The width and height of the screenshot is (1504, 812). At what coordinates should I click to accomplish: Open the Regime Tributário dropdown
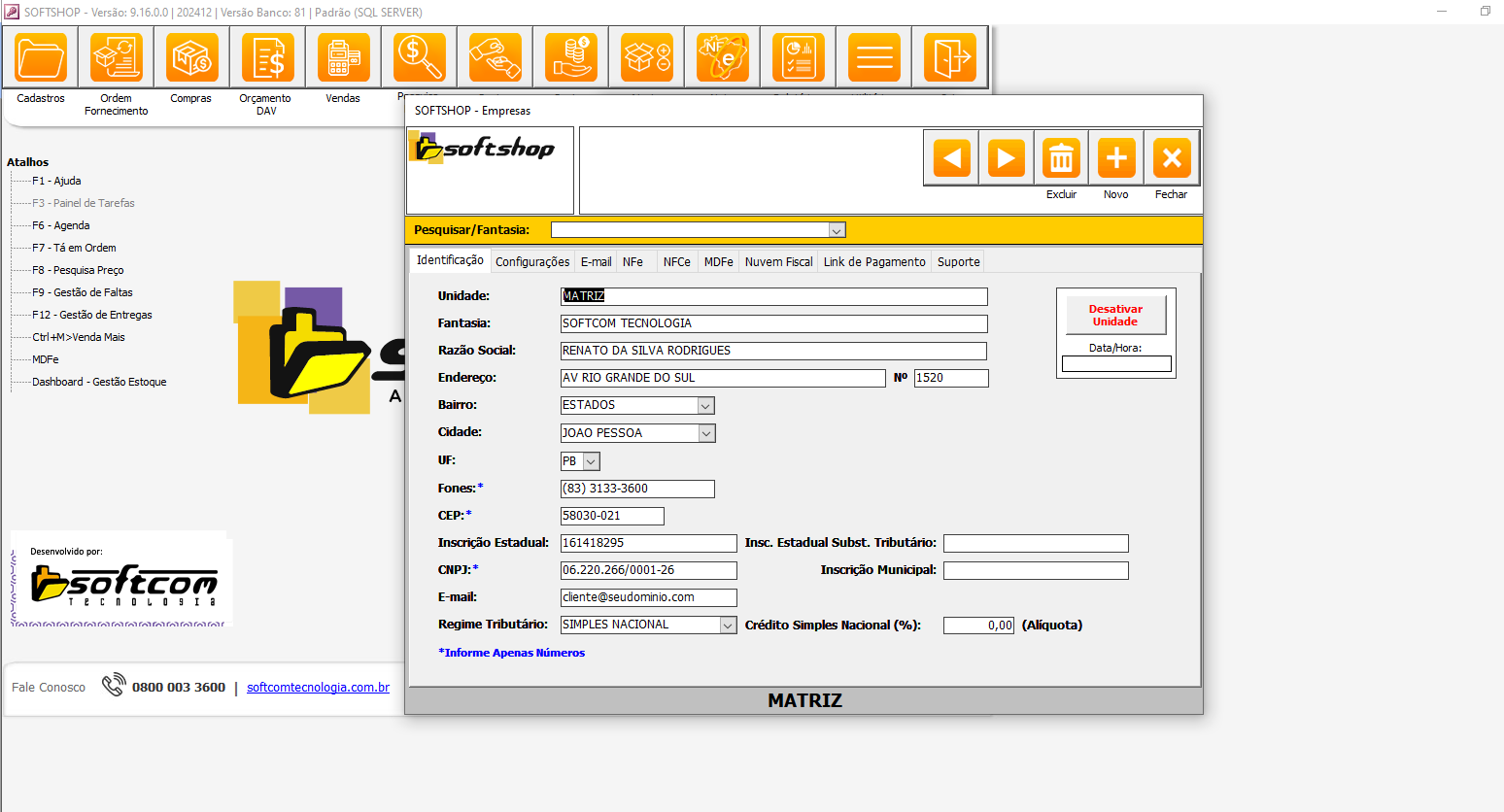pyautogui.click(x=728, y=626)
